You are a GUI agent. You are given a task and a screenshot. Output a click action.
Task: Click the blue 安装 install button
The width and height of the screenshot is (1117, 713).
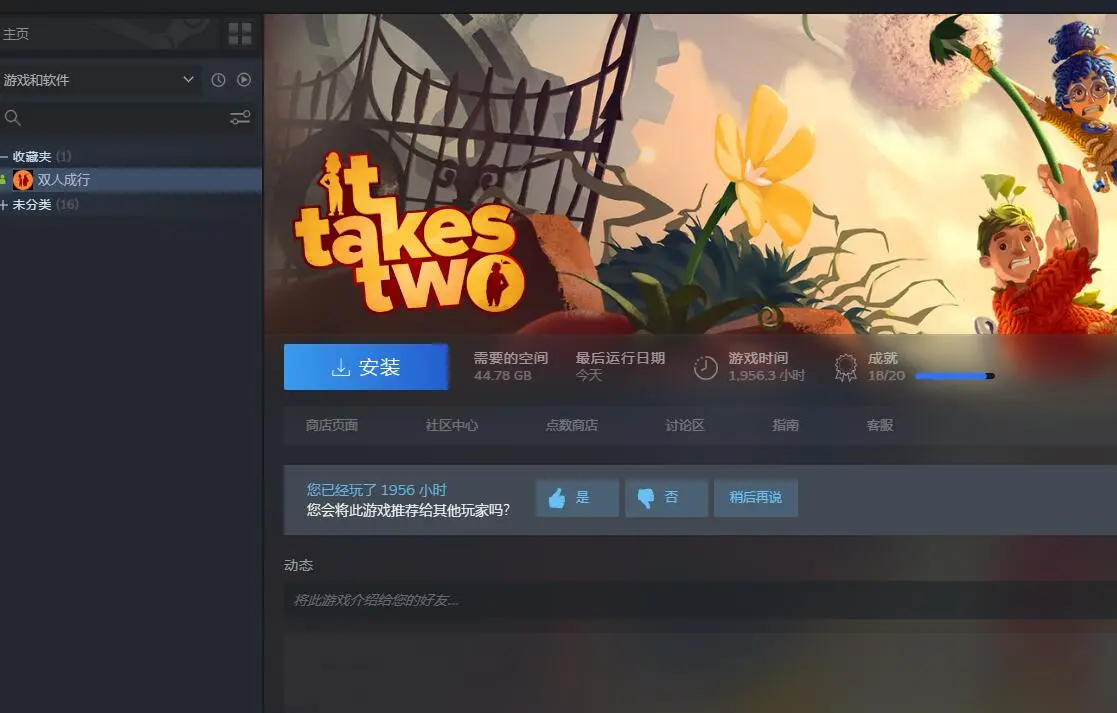[x=366, y=367]
